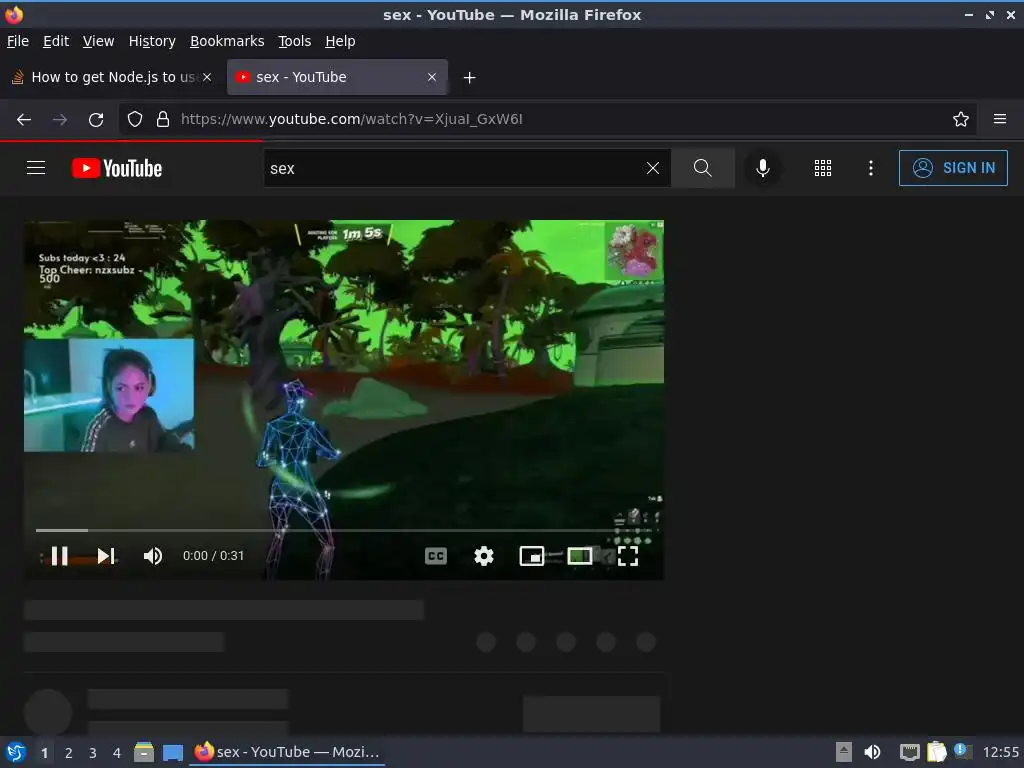Open the file manager taskbar launcher
1024x768 pixels.
(144, 752)
